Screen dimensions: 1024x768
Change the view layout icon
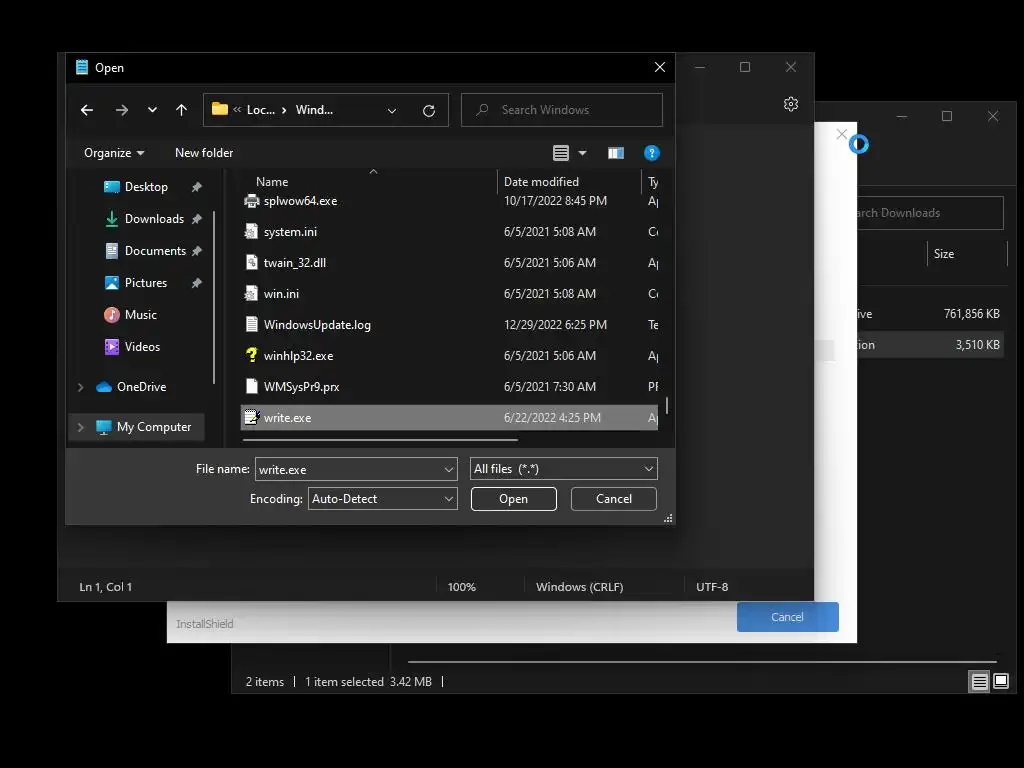pyautogui.click(x=561, y=153)
